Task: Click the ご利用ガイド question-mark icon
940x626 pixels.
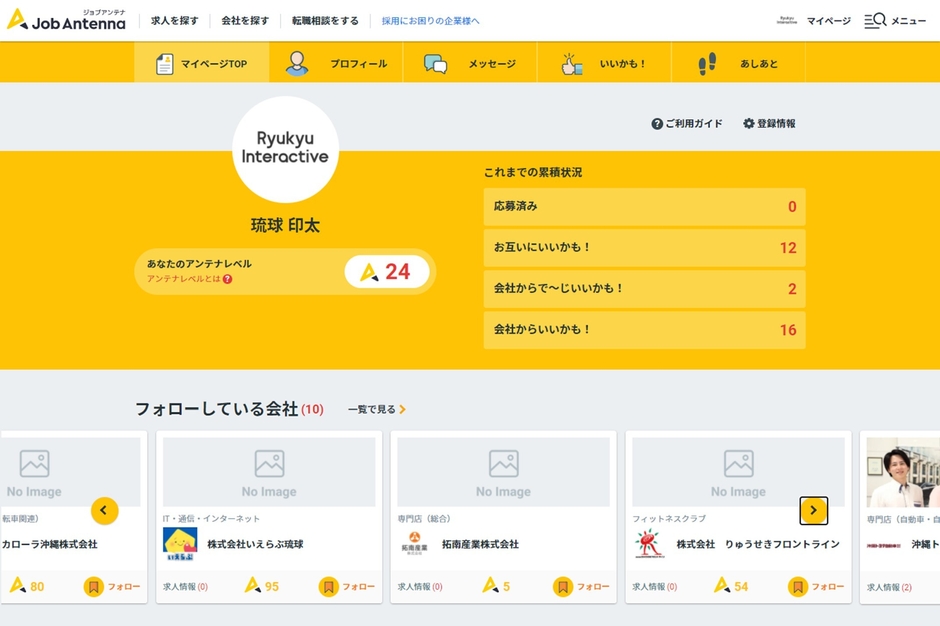Action: pyautogui.click(x=655, y=124)
